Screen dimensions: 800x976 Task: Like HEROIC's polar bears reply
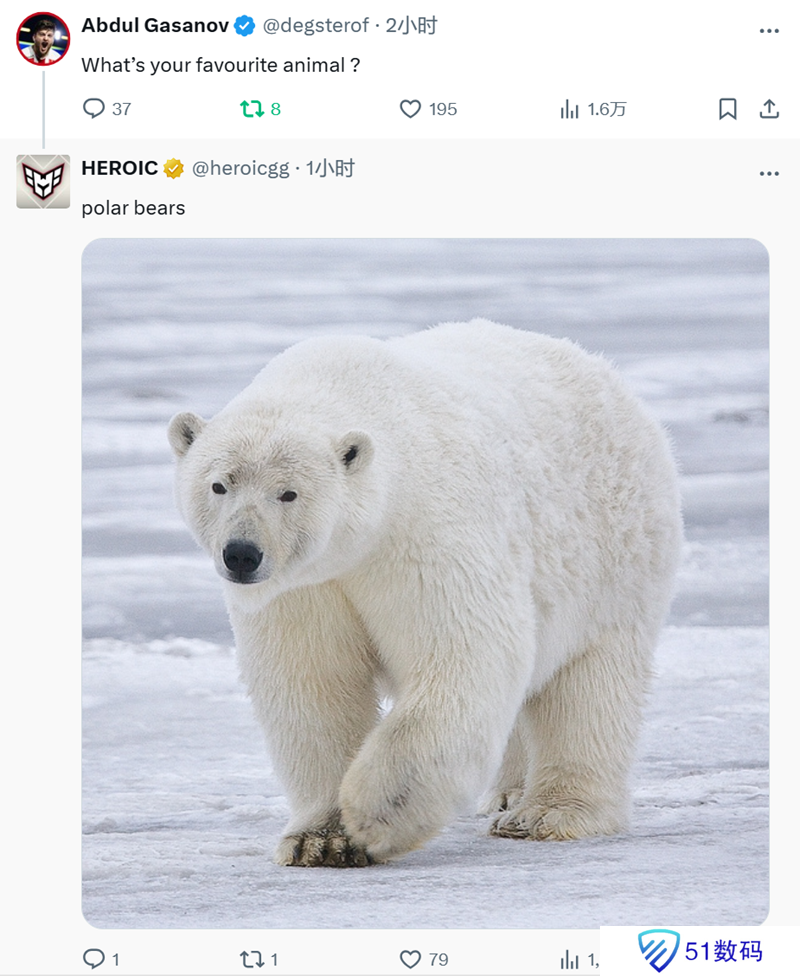click(410, 959)
